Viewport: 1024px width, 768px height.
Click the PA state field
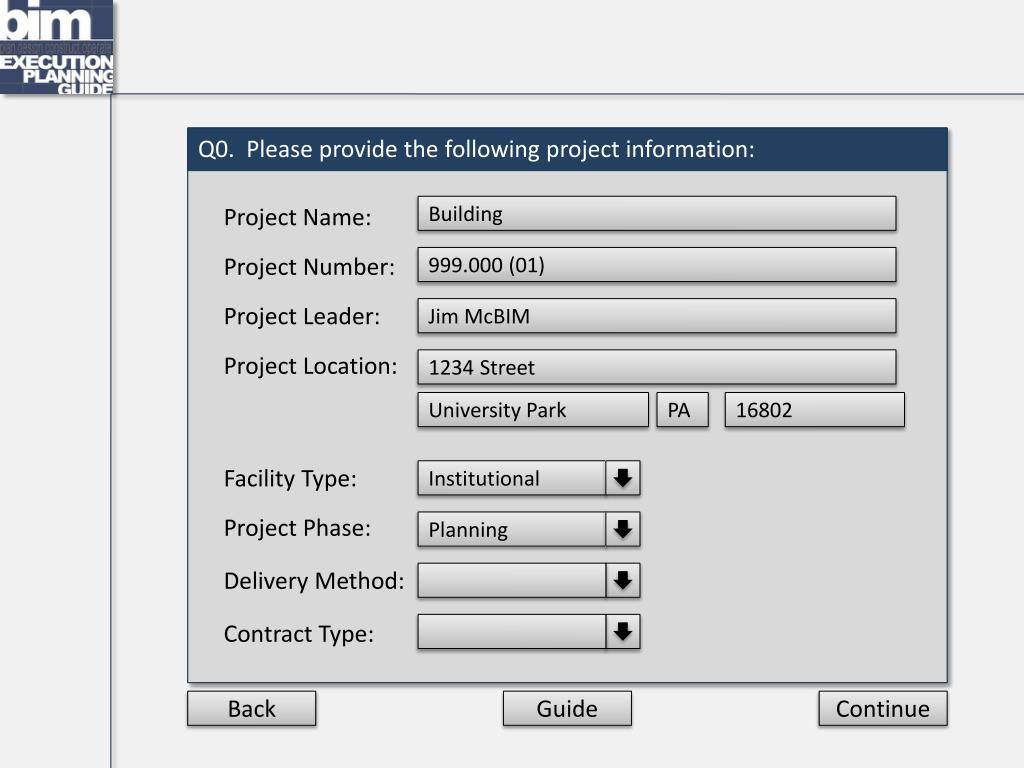coord(682,409)
